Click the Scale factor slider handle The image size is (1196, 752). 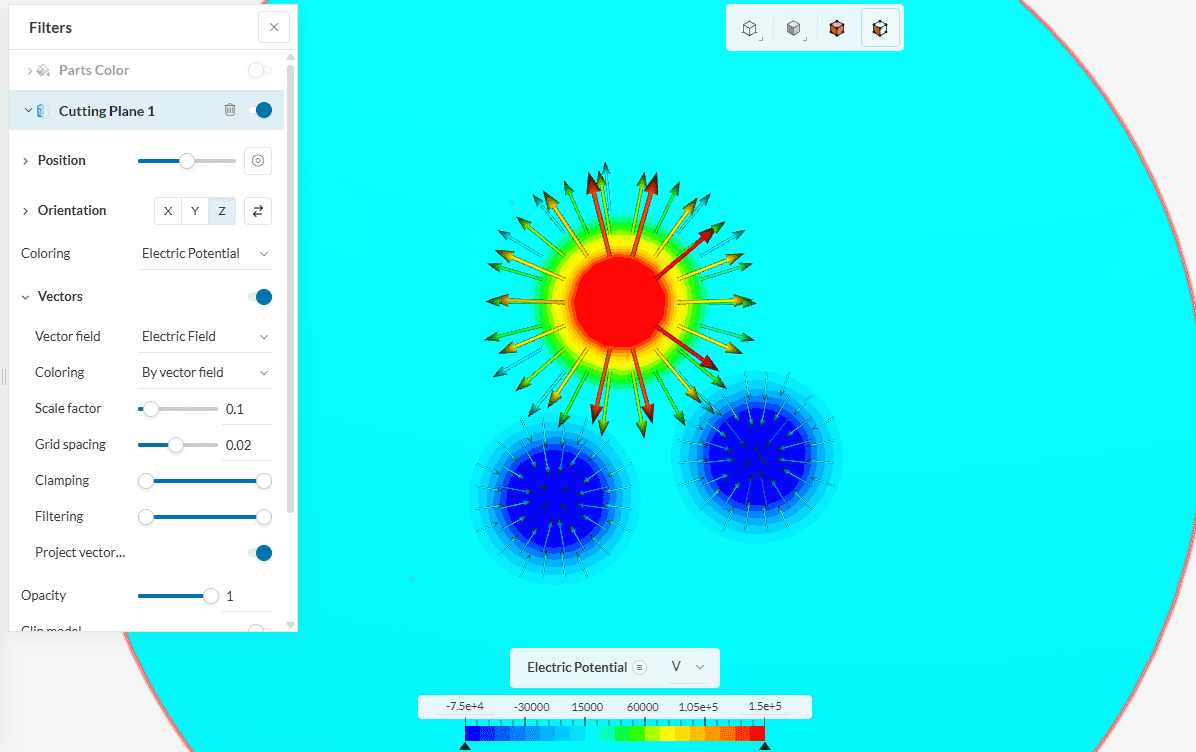(151, 409)
